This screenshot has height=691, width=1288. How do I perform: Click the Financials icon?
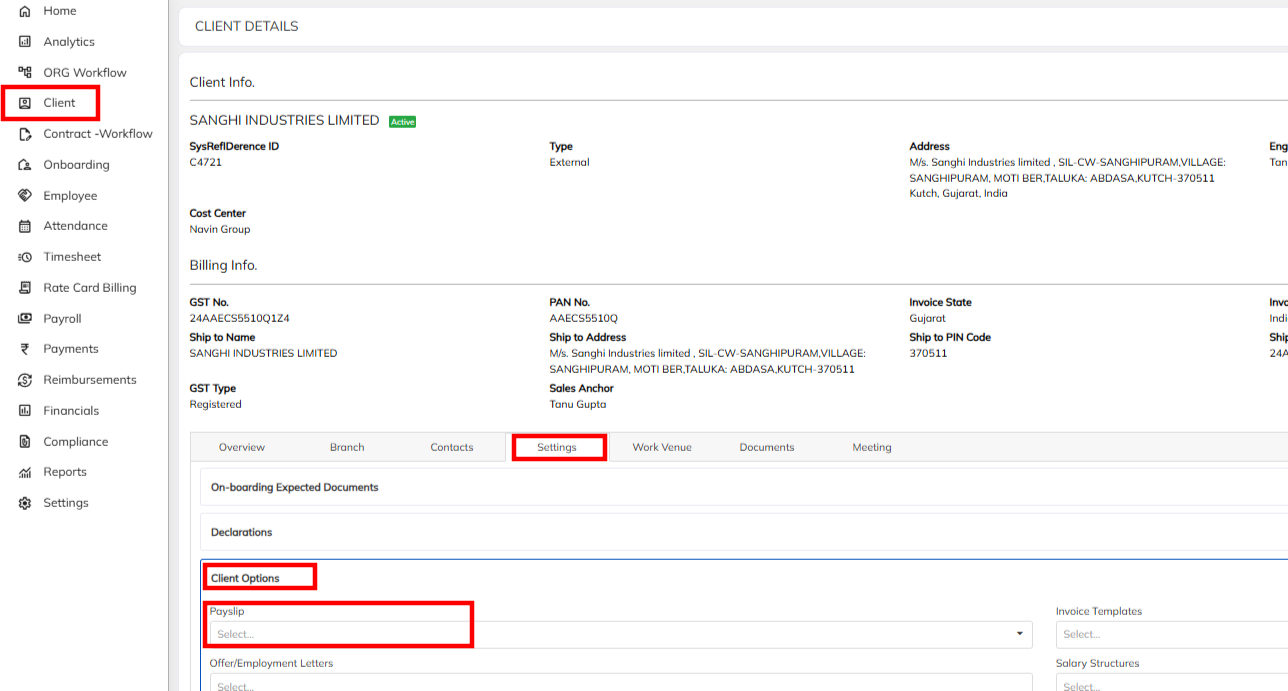[x=25, y=411]
